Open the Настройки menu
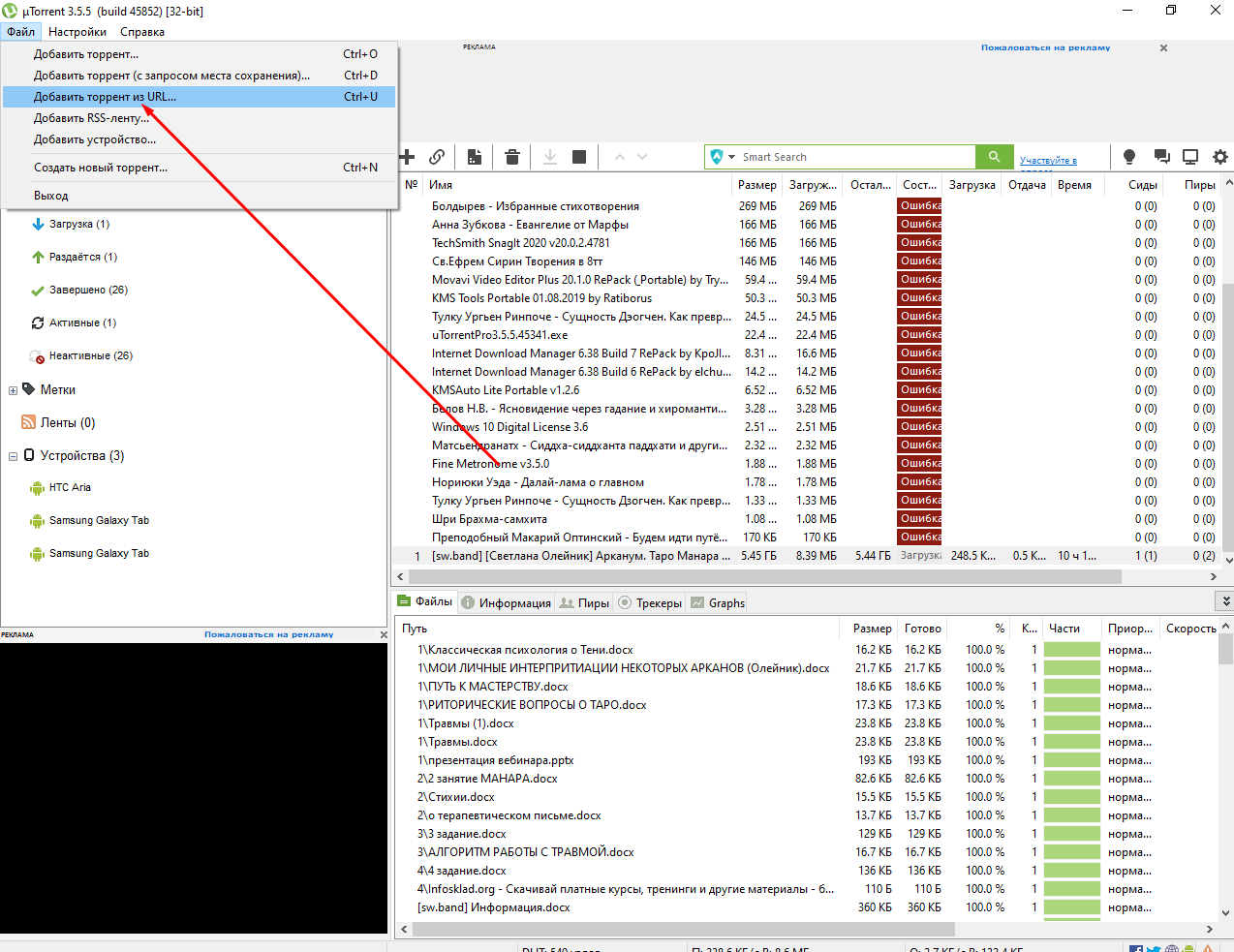The image size is (1234, 952). click(77, 32)
